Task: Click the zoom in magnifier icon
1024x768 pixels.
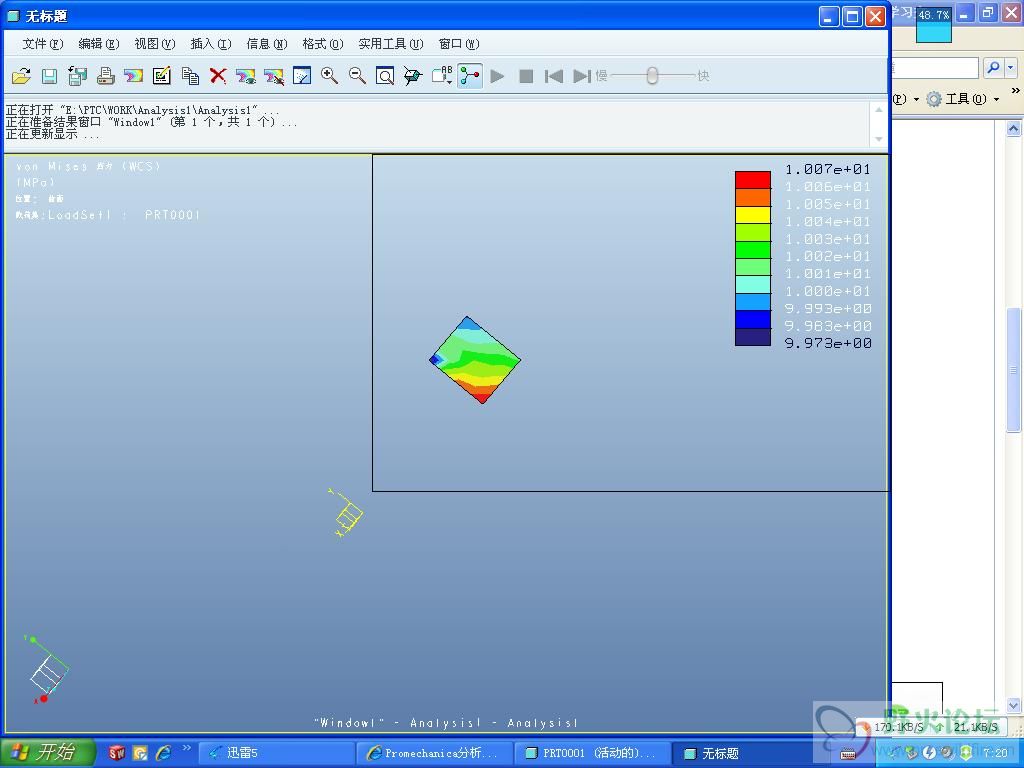Action: 329,76
